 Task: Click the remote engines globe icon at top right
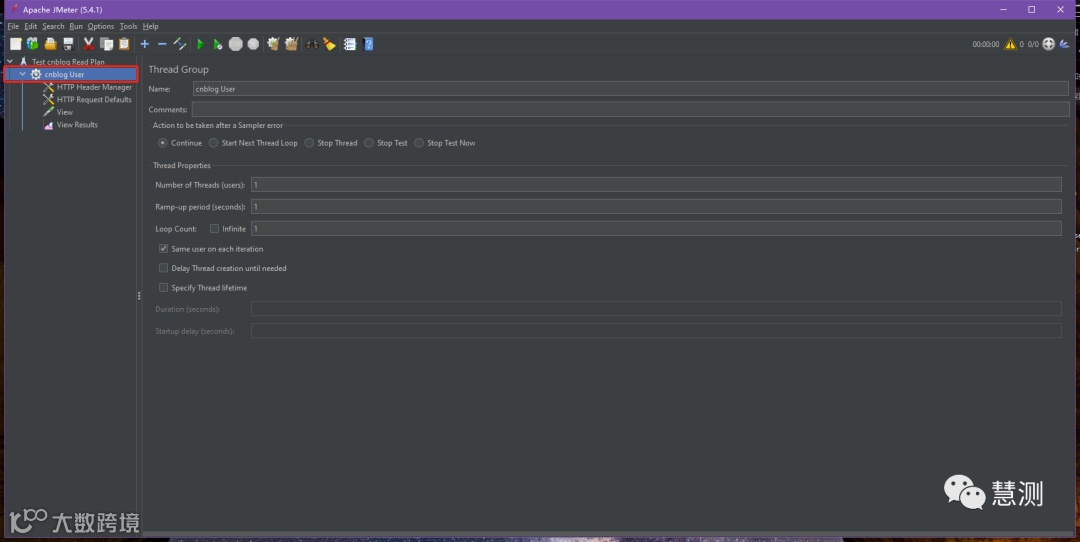tap(1048, 44)
